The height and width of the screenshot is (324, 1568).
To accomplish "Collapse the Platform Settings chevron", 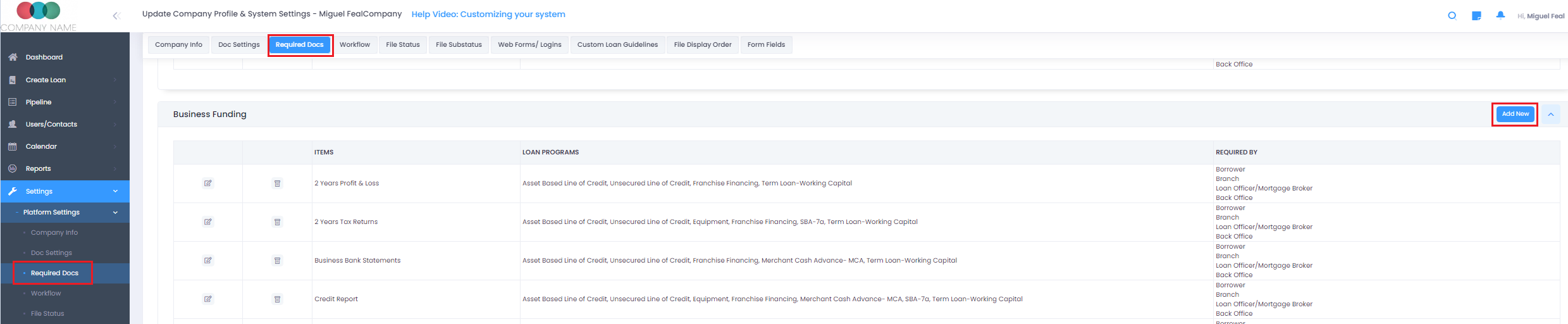I will [115, 213].
